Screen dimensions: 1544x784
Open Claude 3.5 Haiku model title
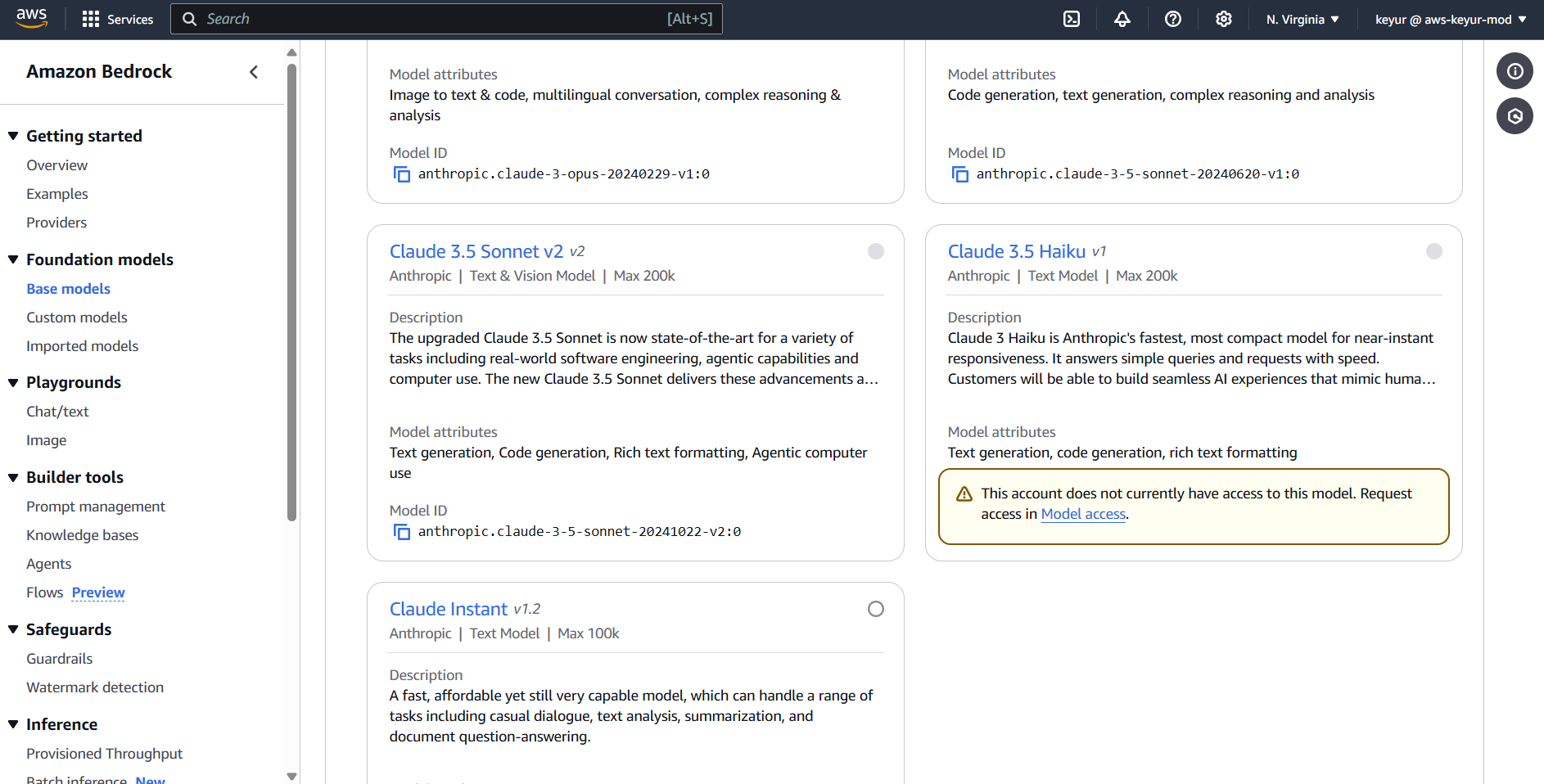(1016, 251)
